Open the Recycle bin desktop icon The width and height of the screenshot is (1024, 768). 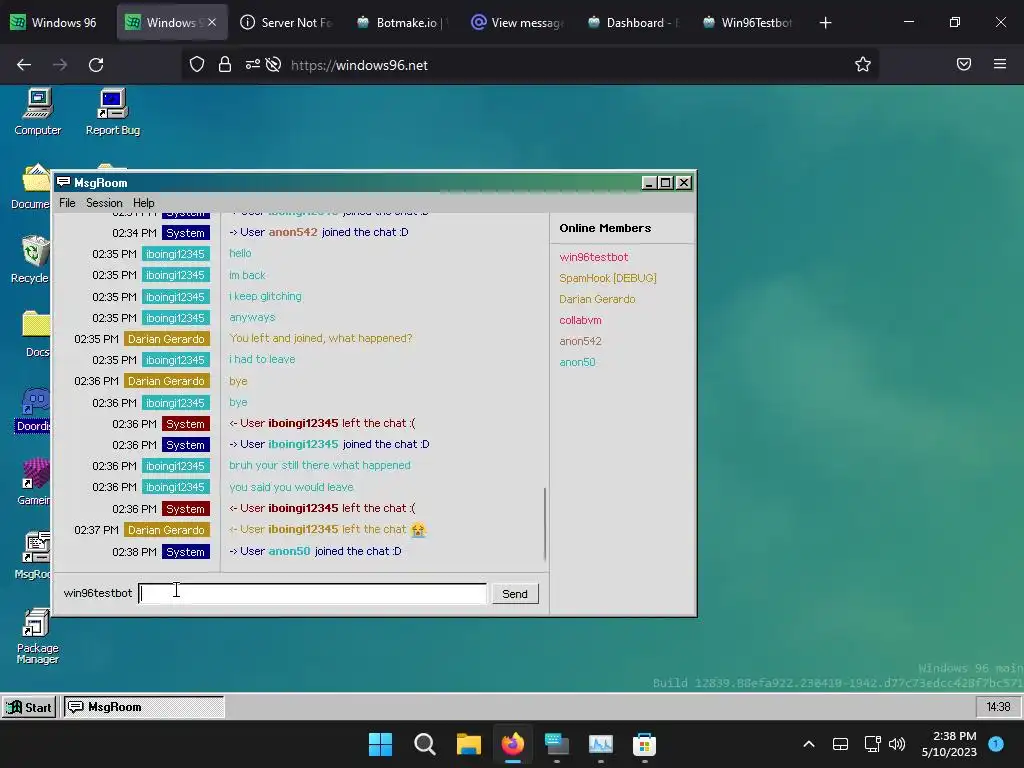30,260
